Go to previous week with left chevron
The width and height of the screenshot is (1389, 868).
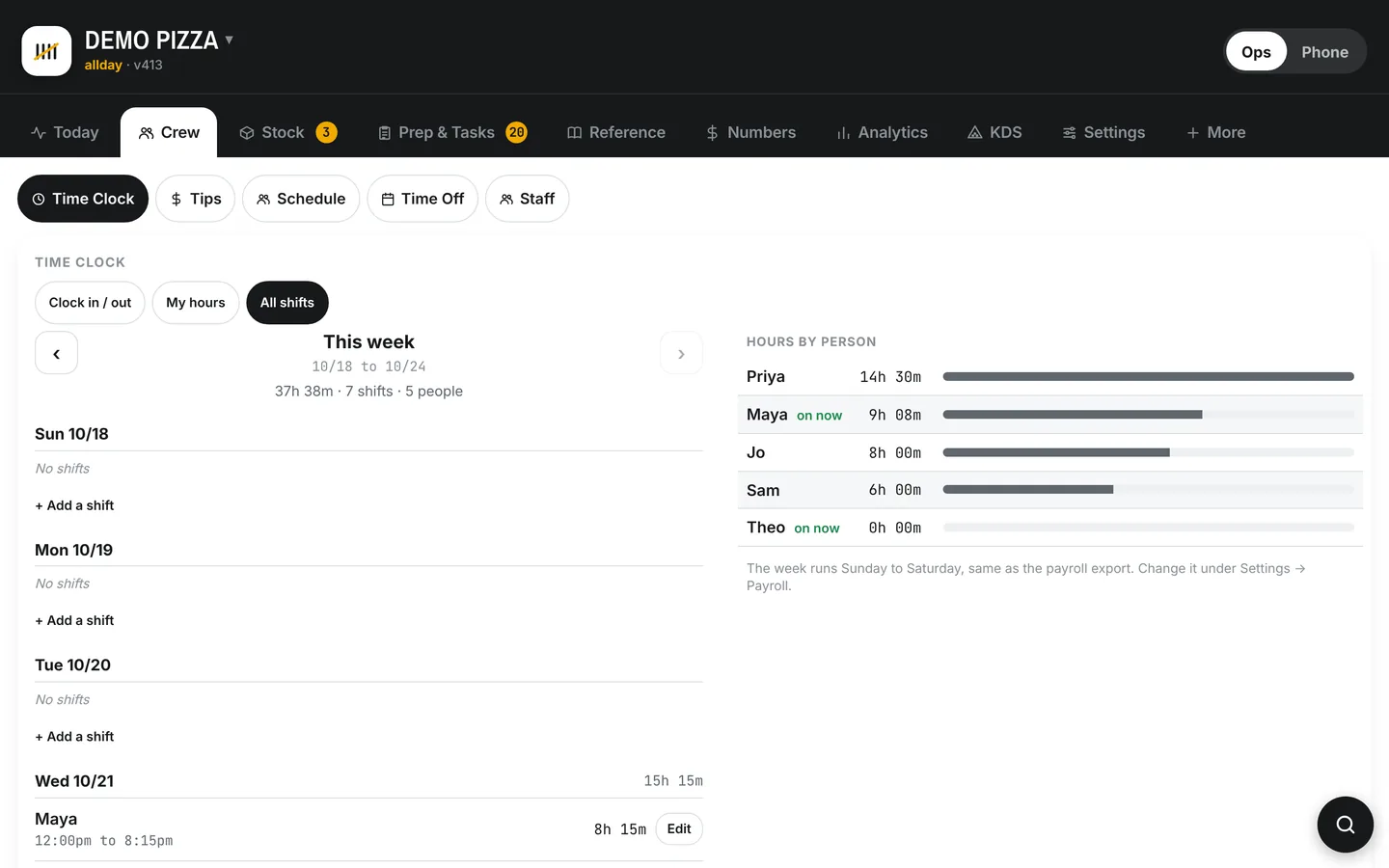point(56,353)
